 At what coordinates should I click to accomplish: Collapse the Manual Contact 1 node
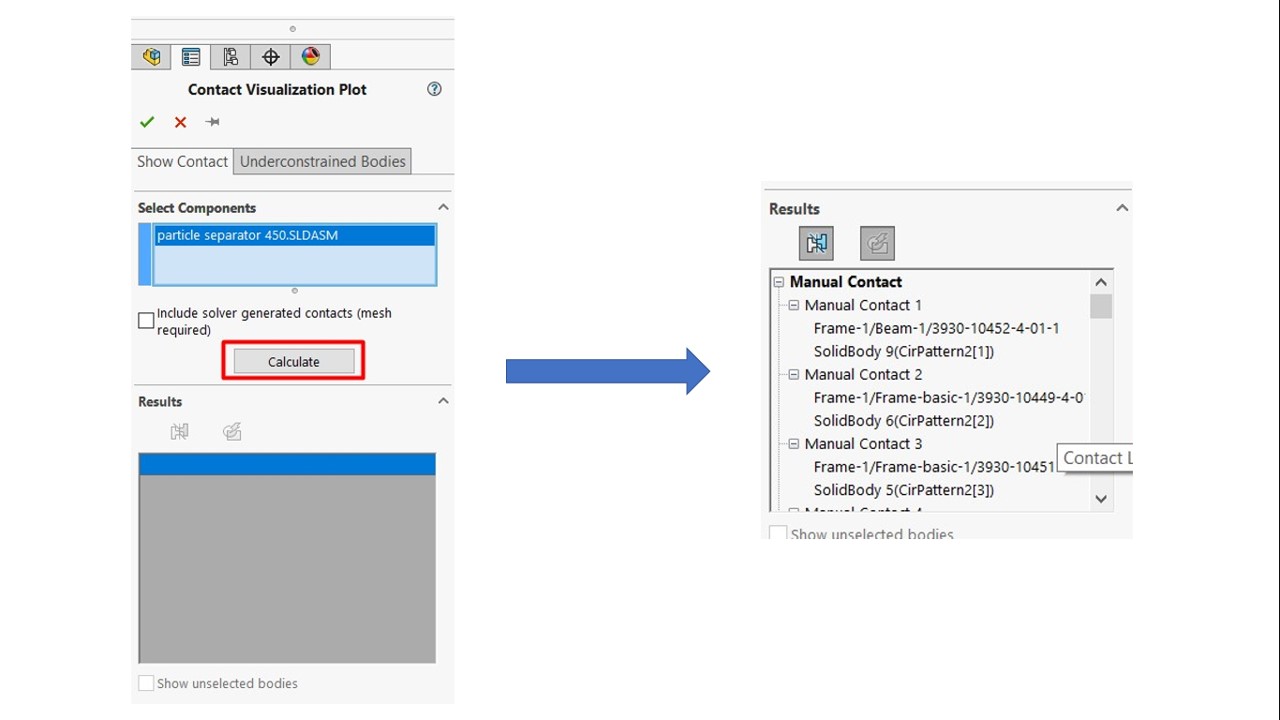pyautogui.click(x=794, y=305)
